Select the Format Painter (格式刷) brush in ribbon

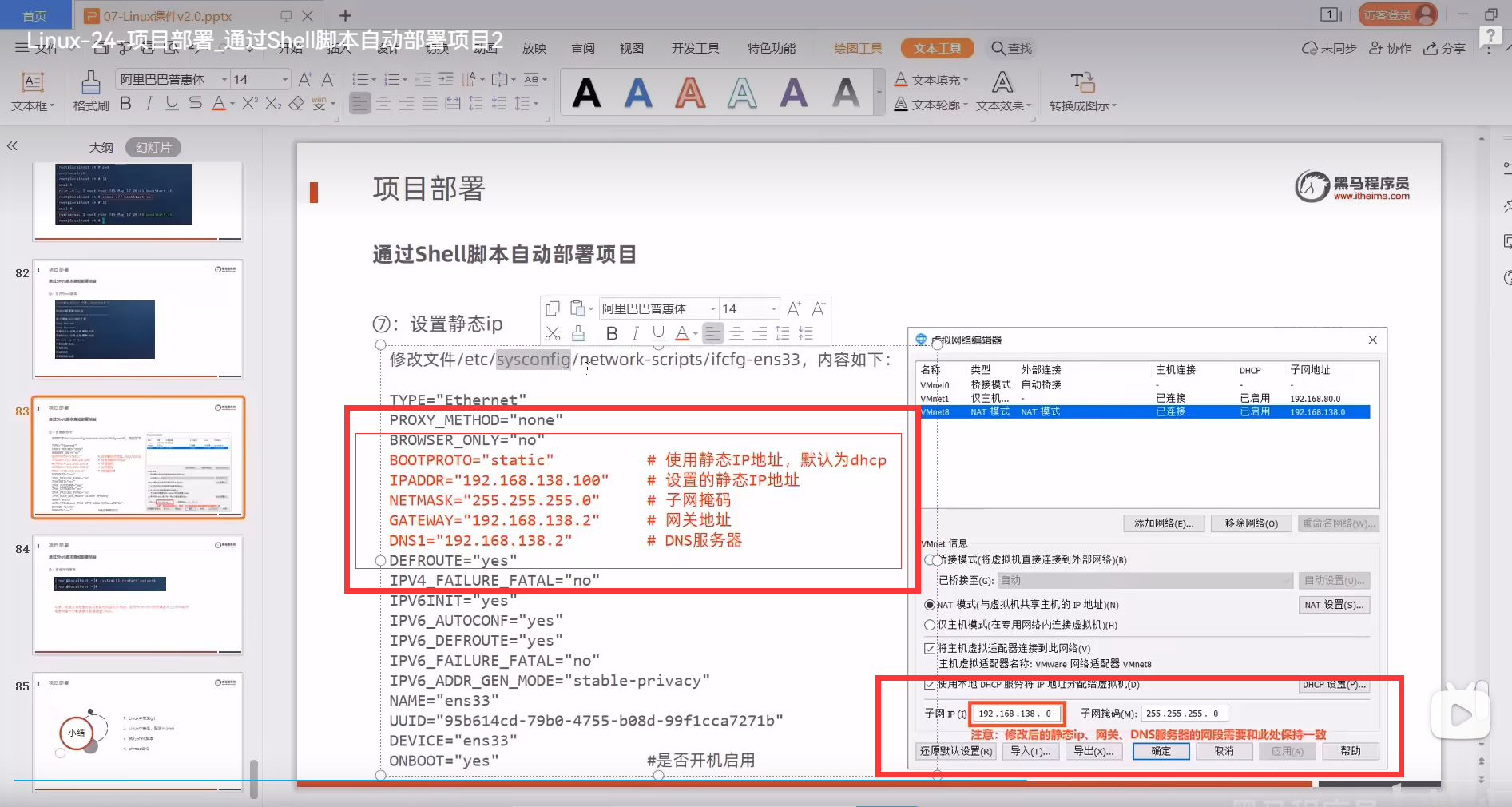point(91,82)
